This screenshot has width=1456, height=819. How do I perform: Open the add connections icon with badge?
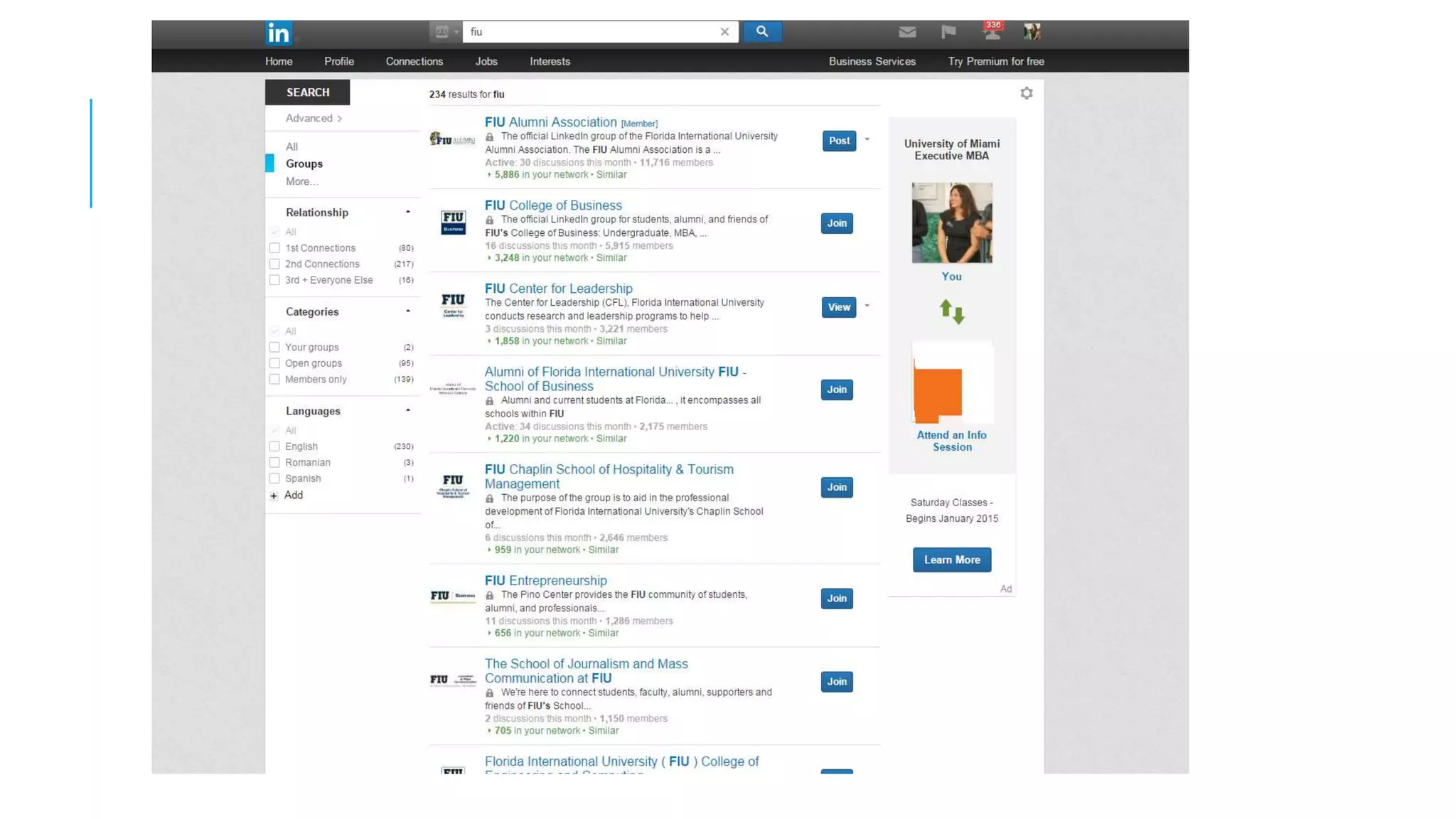pyautogui.click(x=992, y=31)
